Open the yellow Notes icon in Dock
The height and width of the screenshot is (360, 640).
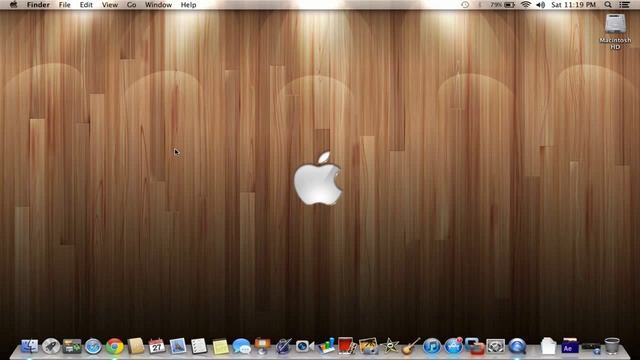point(220,347)
